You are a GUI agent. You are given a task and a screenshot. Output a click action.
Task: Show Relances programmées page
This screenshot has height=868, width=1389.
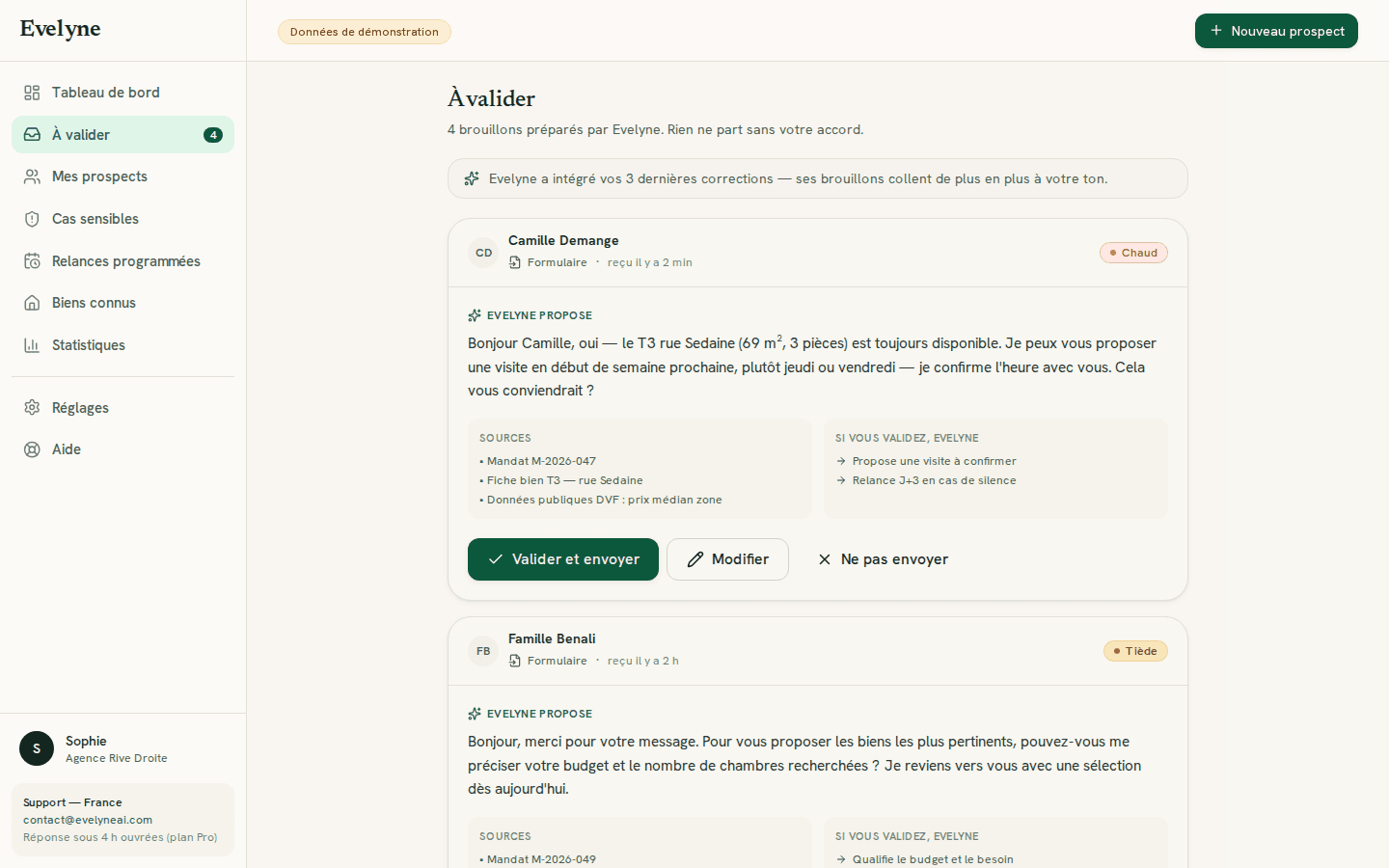(123, 261)
